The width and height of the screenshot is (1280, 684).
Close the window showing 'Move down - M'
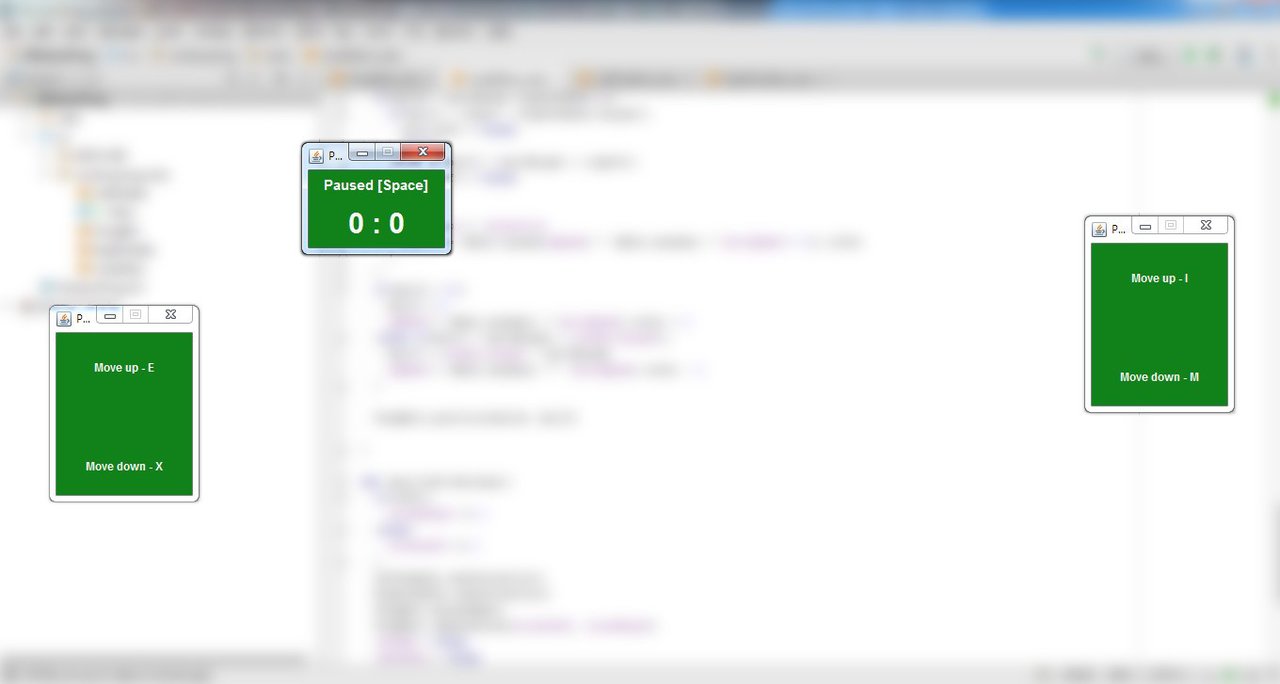[1206, 226]
